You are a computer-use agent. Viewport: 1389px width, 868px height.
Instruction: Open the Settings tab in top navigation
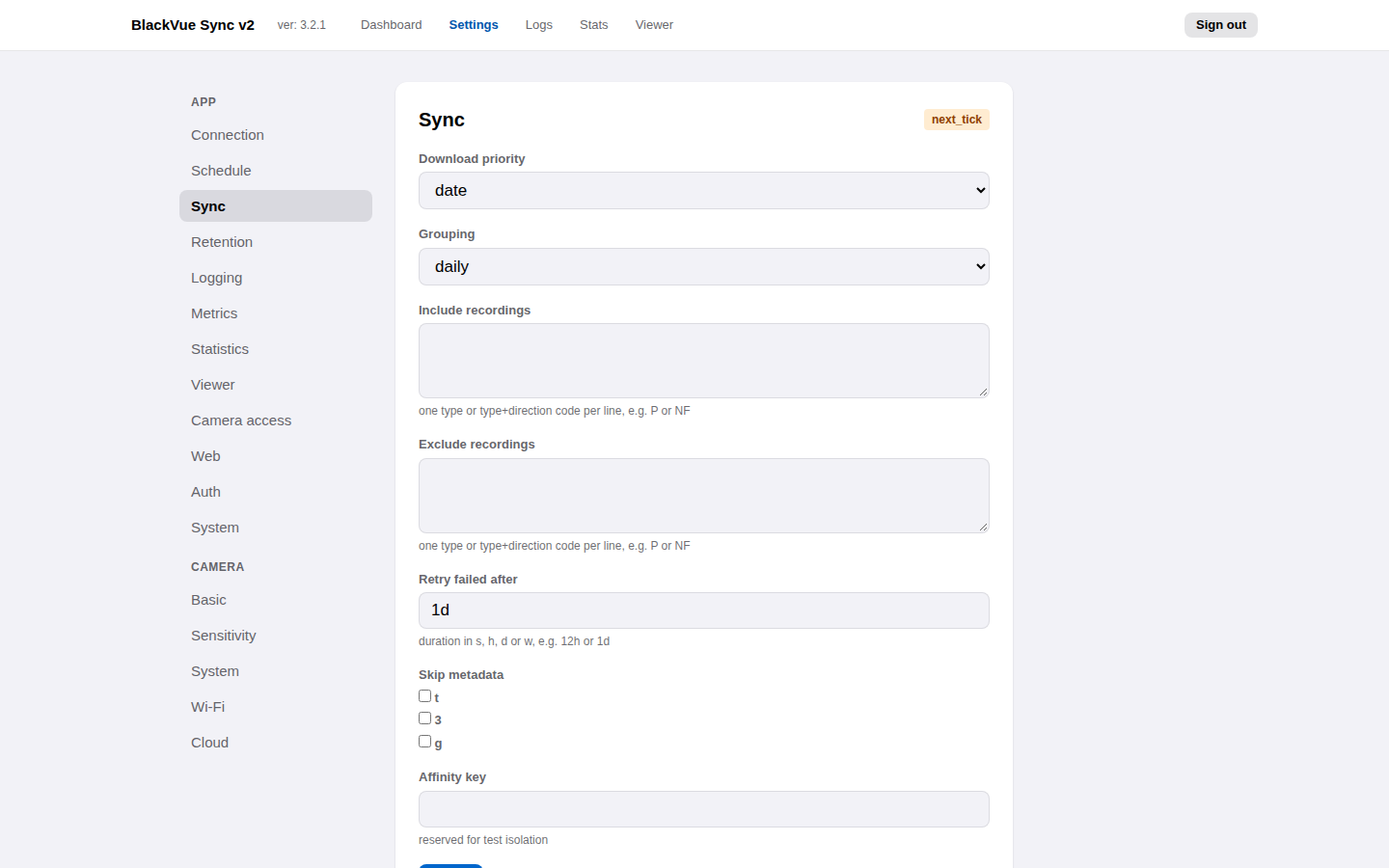[x=474, y=25]
